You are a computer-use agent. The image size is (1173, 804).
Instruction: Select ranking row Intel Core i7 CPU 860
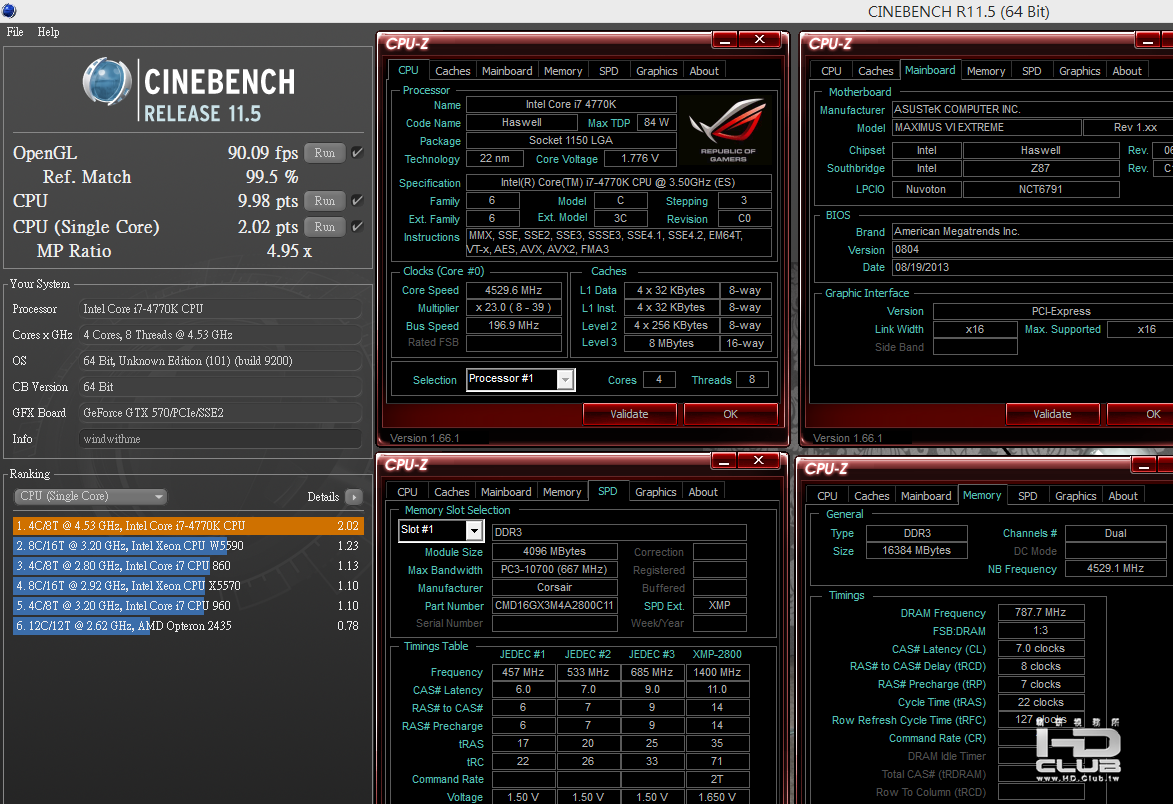pyautogui.click(x=189, y=566)
